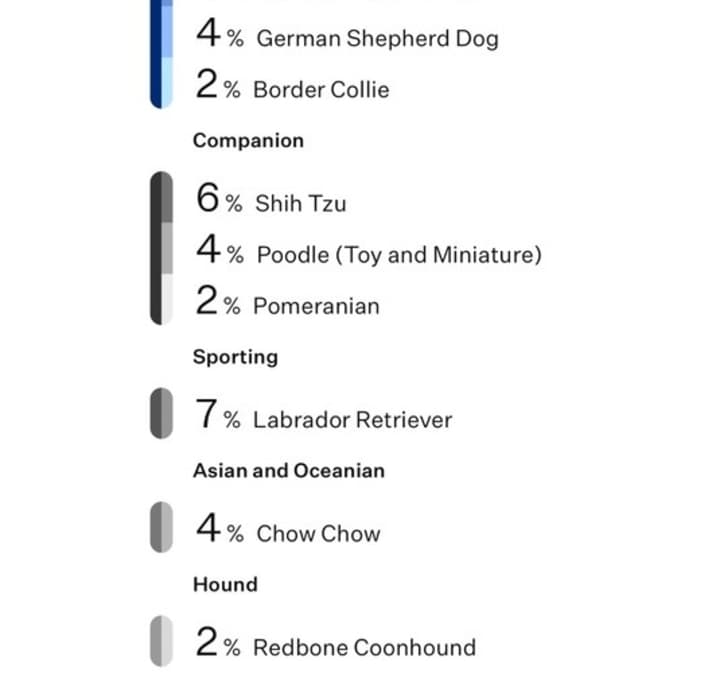
Task: Click the 2% Redbone Coonhound percentage
Action: pyautogui.click(x=218, y=642)
